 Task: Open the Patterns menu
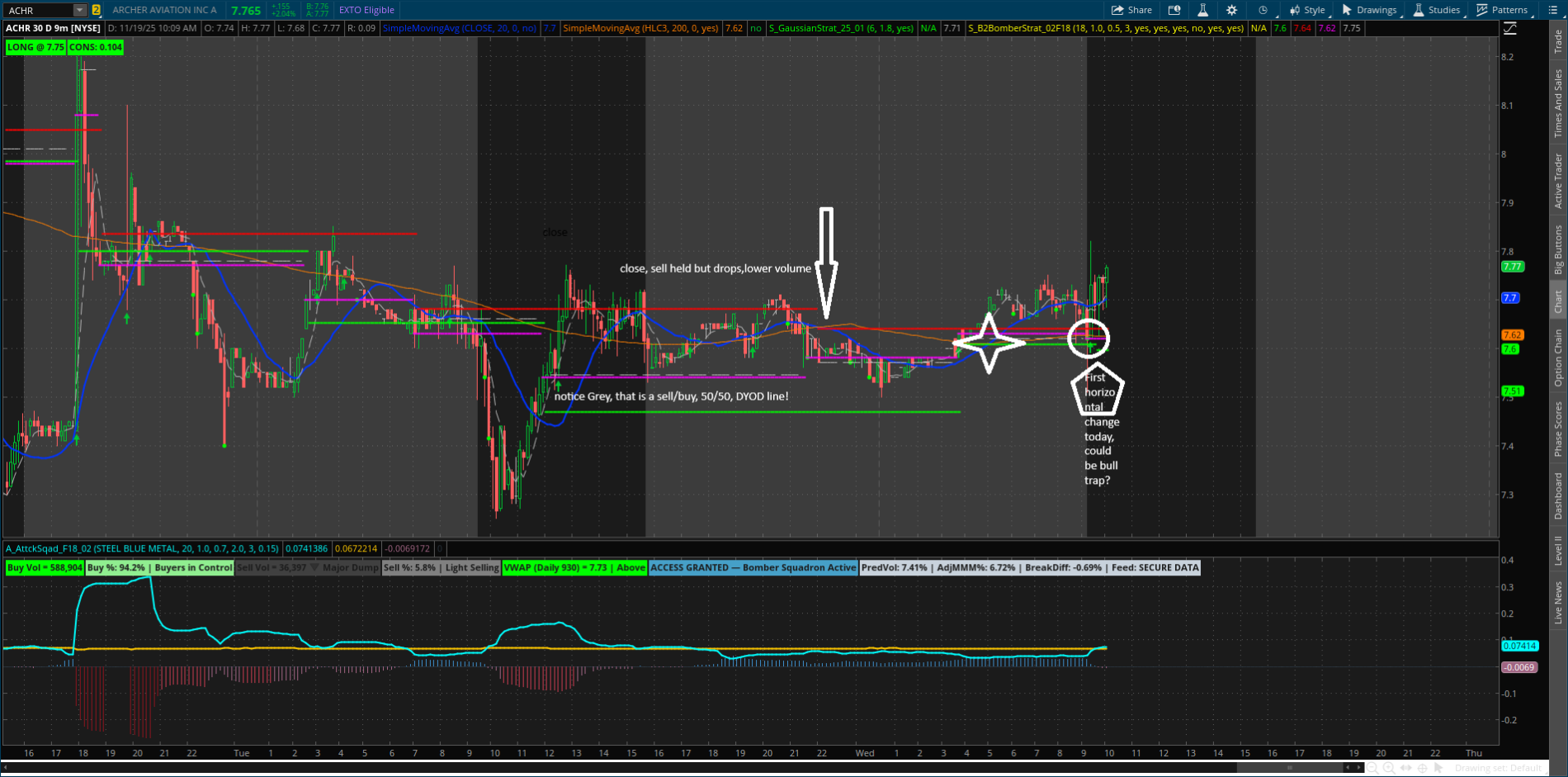(x=1502, y=10)
